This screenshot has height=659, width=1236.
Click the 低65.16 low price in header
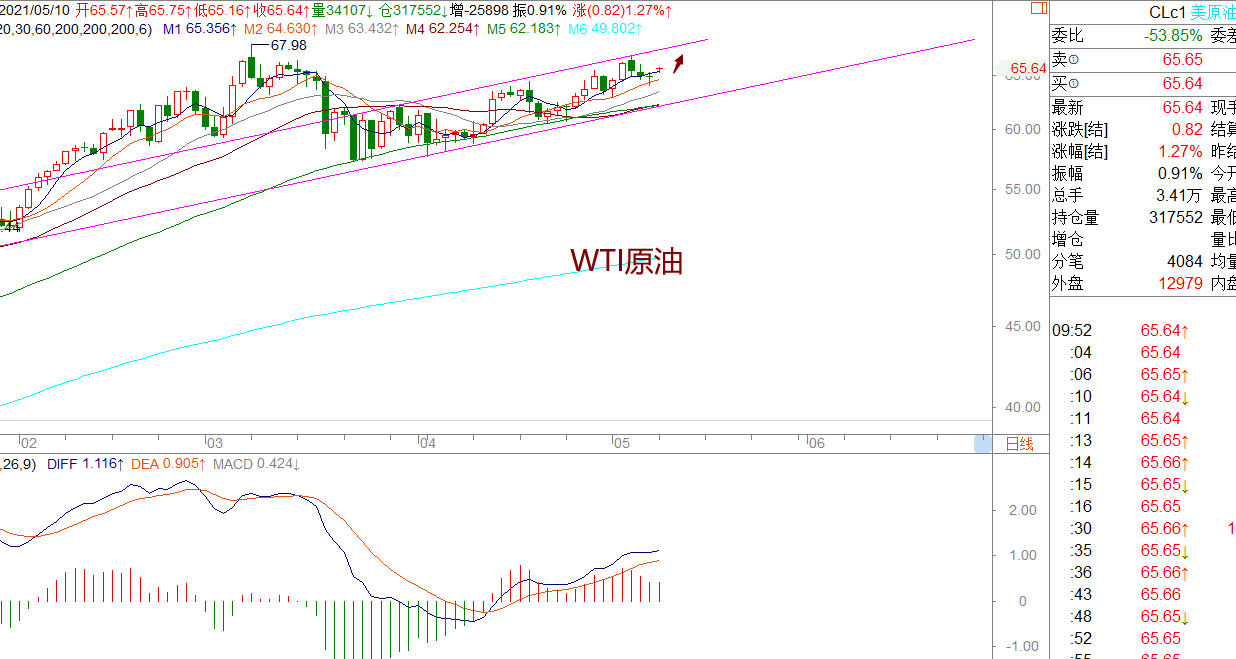tap(222, 11)
